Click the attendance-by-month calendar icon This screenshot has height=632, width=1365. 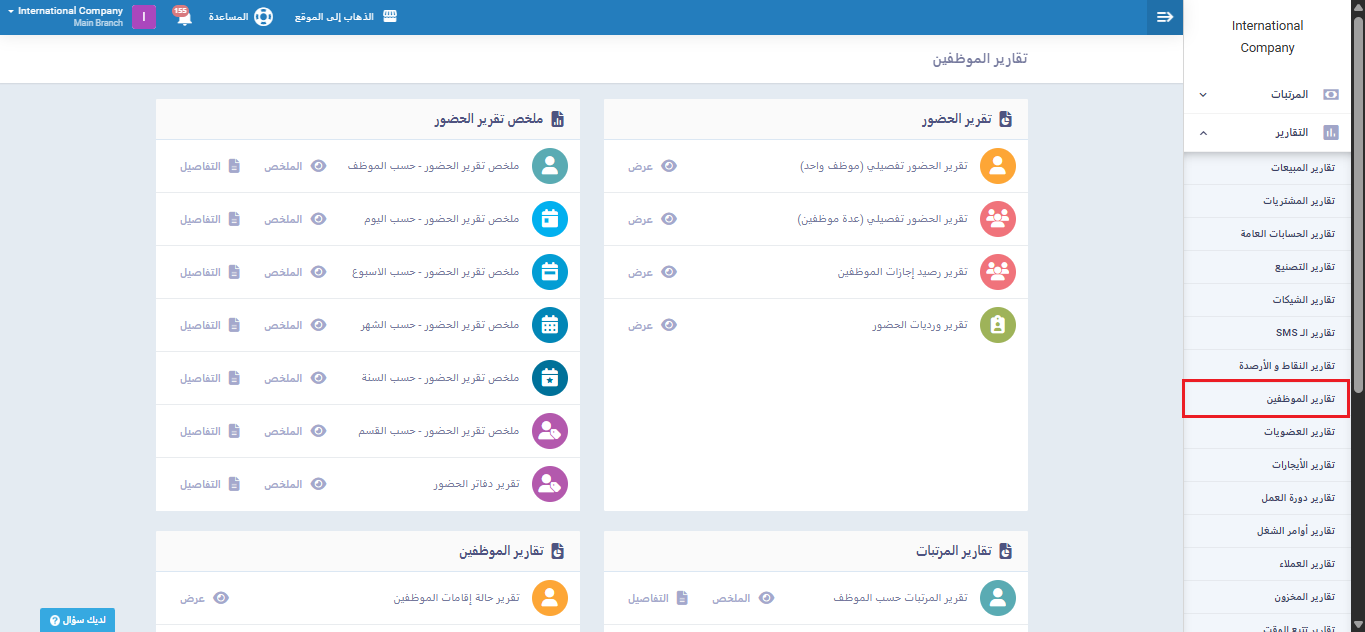click(x=550, y=325)
